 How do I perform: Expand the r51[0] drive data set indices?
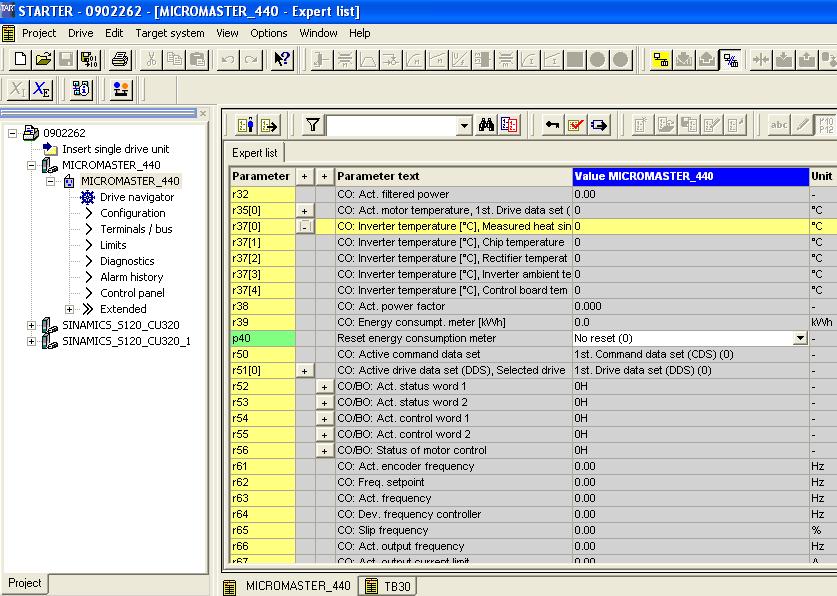tap(304, 370)
